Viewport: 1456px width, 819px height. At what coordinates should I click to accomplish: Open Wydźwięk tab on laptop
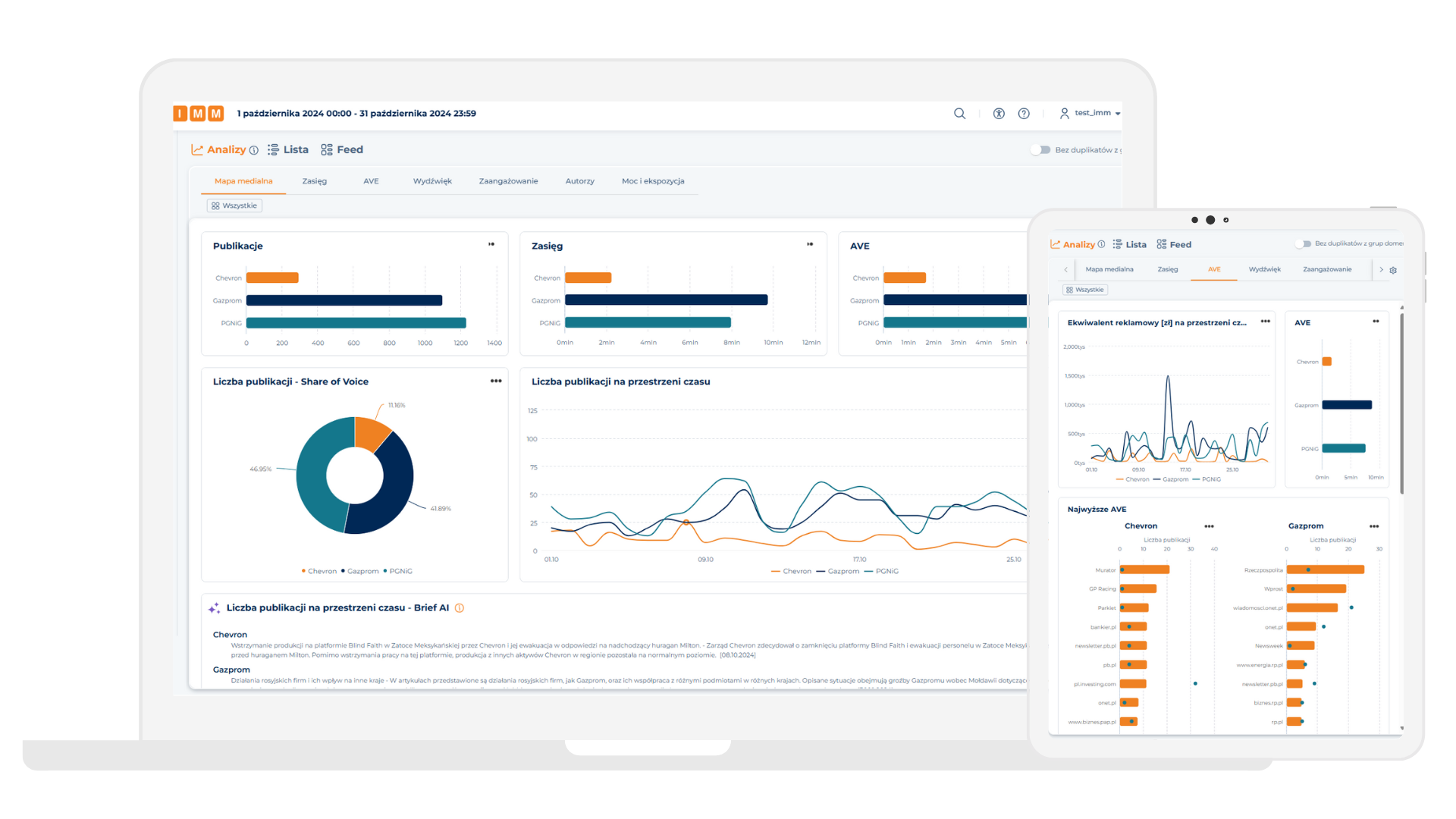click(432, 181)
